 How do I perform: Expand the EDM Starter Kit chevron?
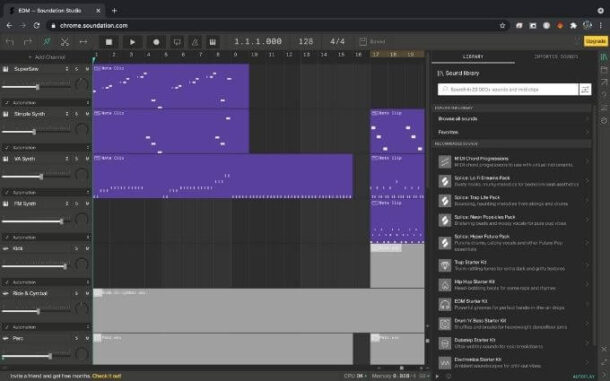point(587,304)
